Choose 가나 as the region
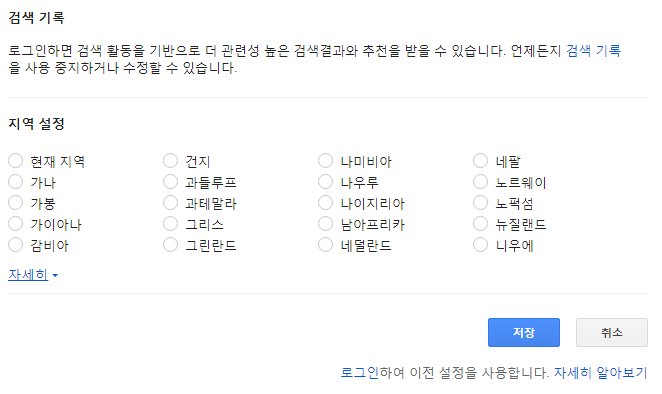The height and width of the screenshot is (394, 662). tap(16, 182)
